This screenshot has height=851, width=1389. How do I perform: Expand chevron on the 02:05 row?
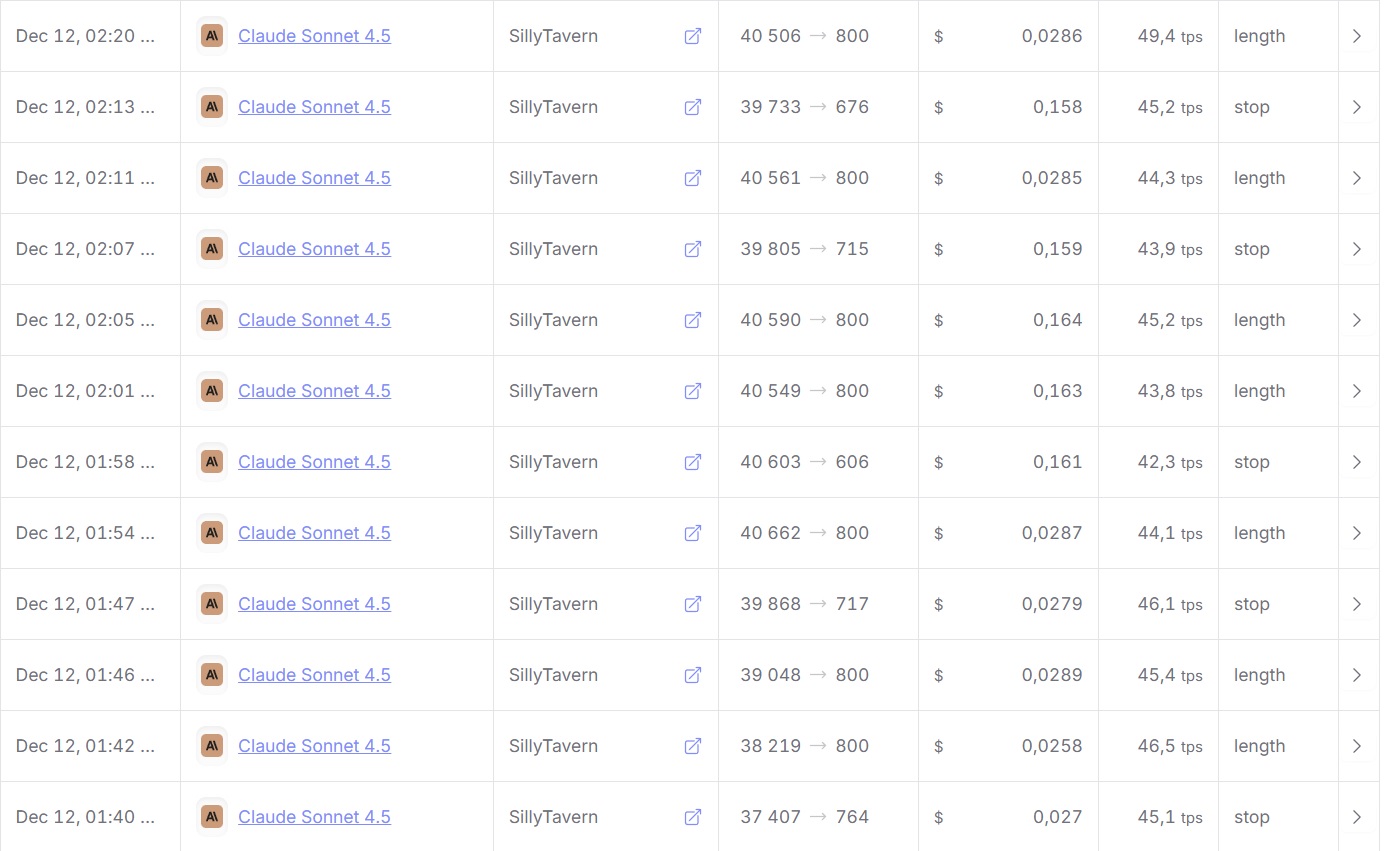pos(1357,320)
